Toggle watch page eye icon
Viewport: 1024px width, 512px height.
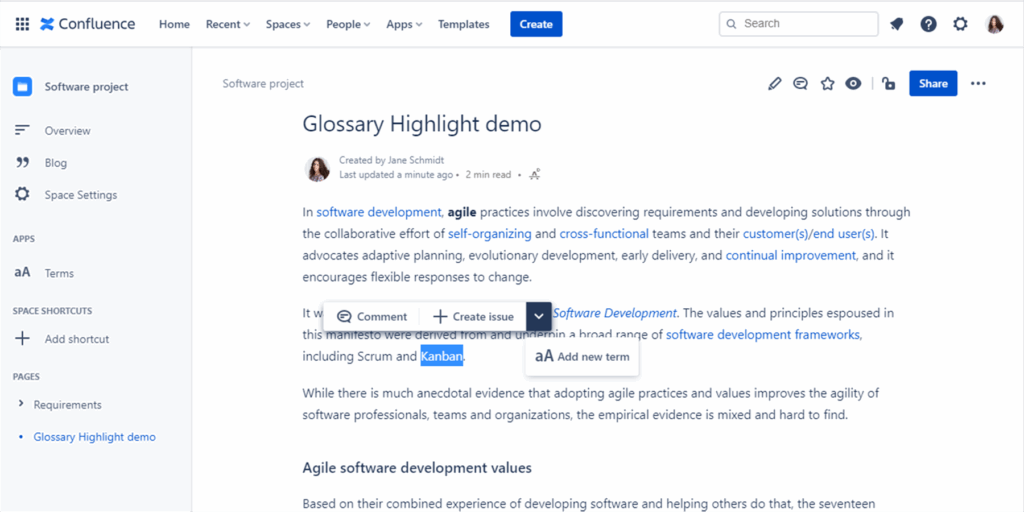click(853, 84)
